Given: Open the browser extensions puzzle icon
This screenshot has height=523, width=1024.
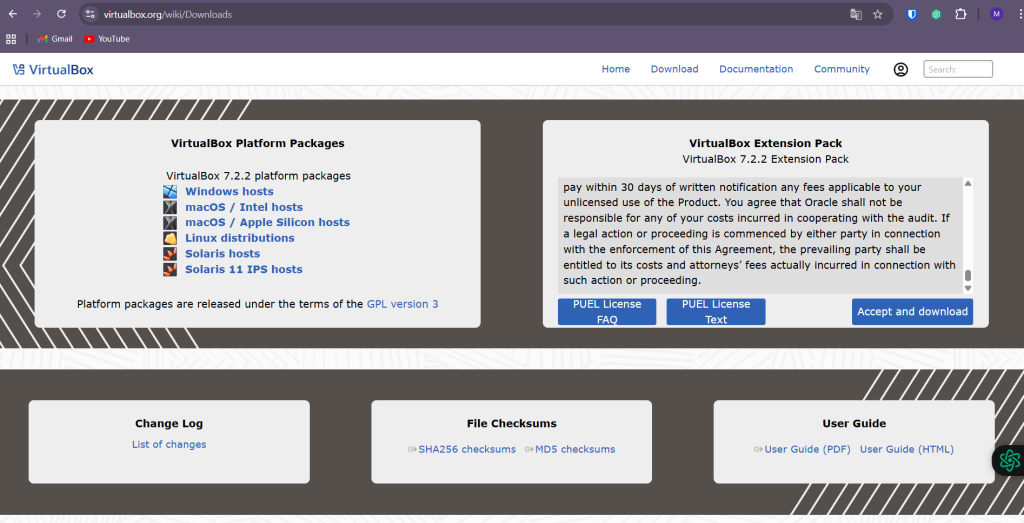Looking at the screenshot, I should [960, 14].
